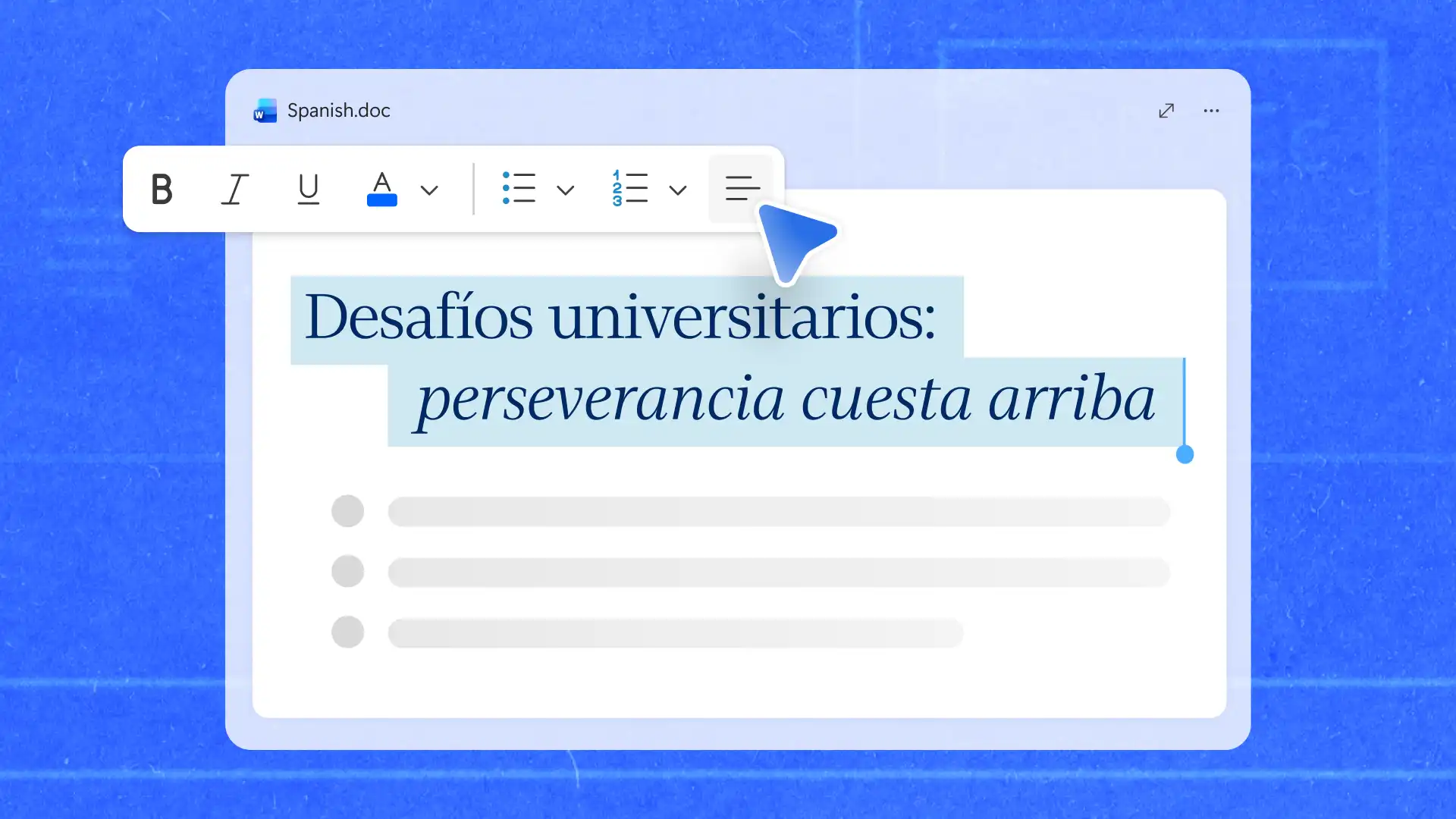Toggle Underline formatting
The height and width of the screenshot is (819, 1456).
click(308, 189)
